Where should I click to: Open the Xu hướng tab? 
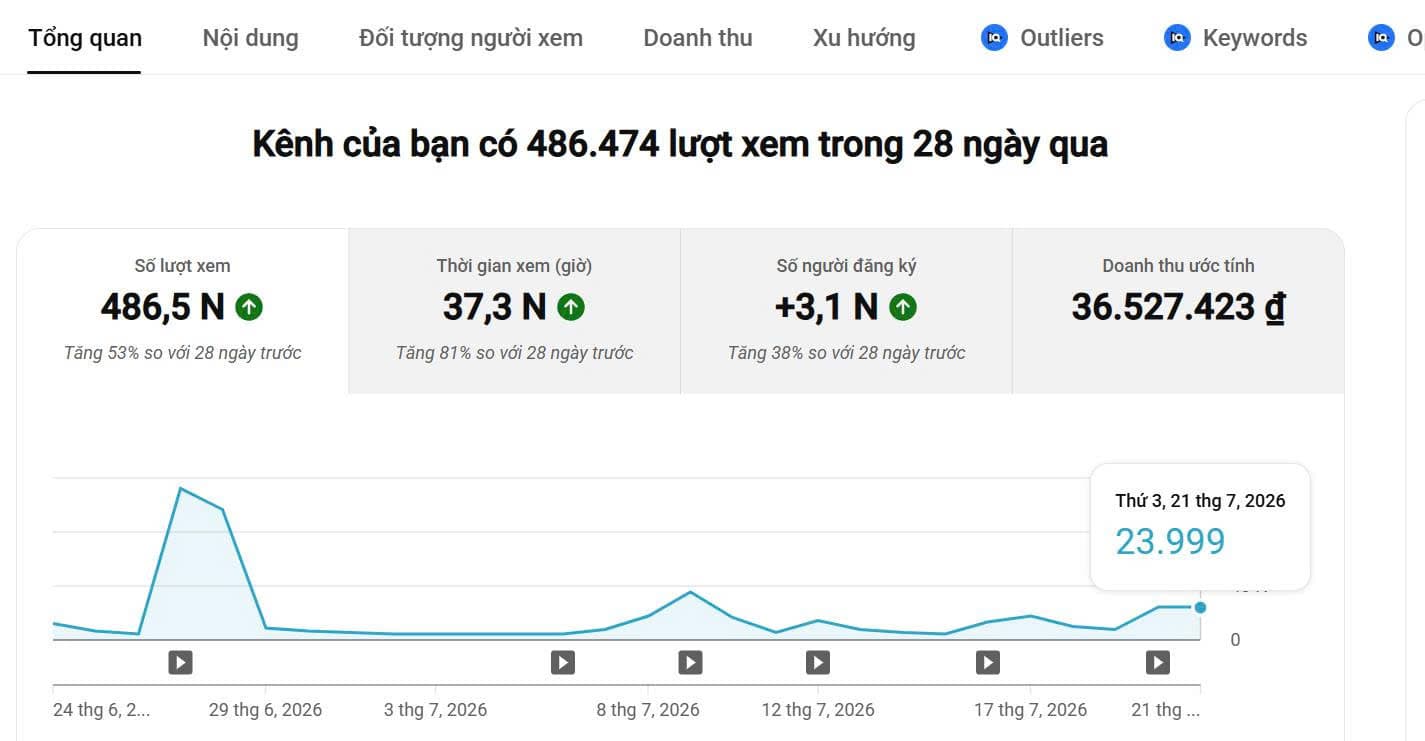pyautogui.click(x=864, y=38)
